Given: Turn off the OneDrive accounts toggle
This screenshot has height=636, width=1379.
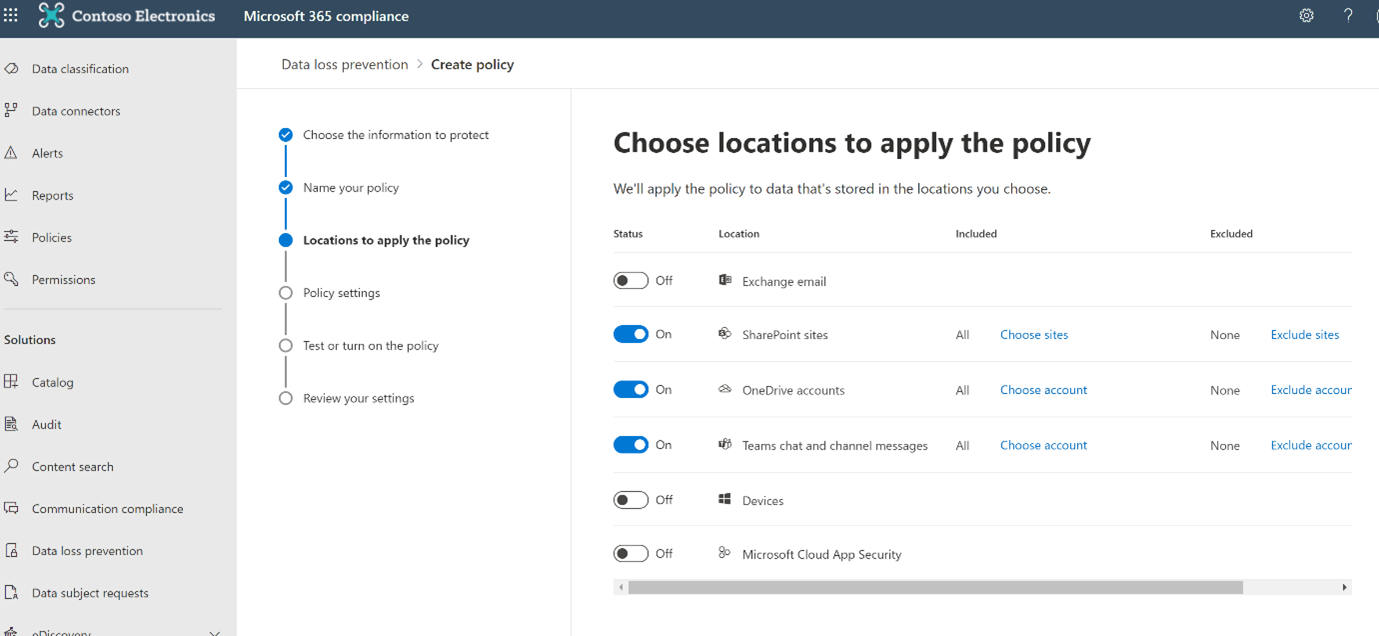Looking at the screenshot, I should pyautogui.click(x=631, y=389).
